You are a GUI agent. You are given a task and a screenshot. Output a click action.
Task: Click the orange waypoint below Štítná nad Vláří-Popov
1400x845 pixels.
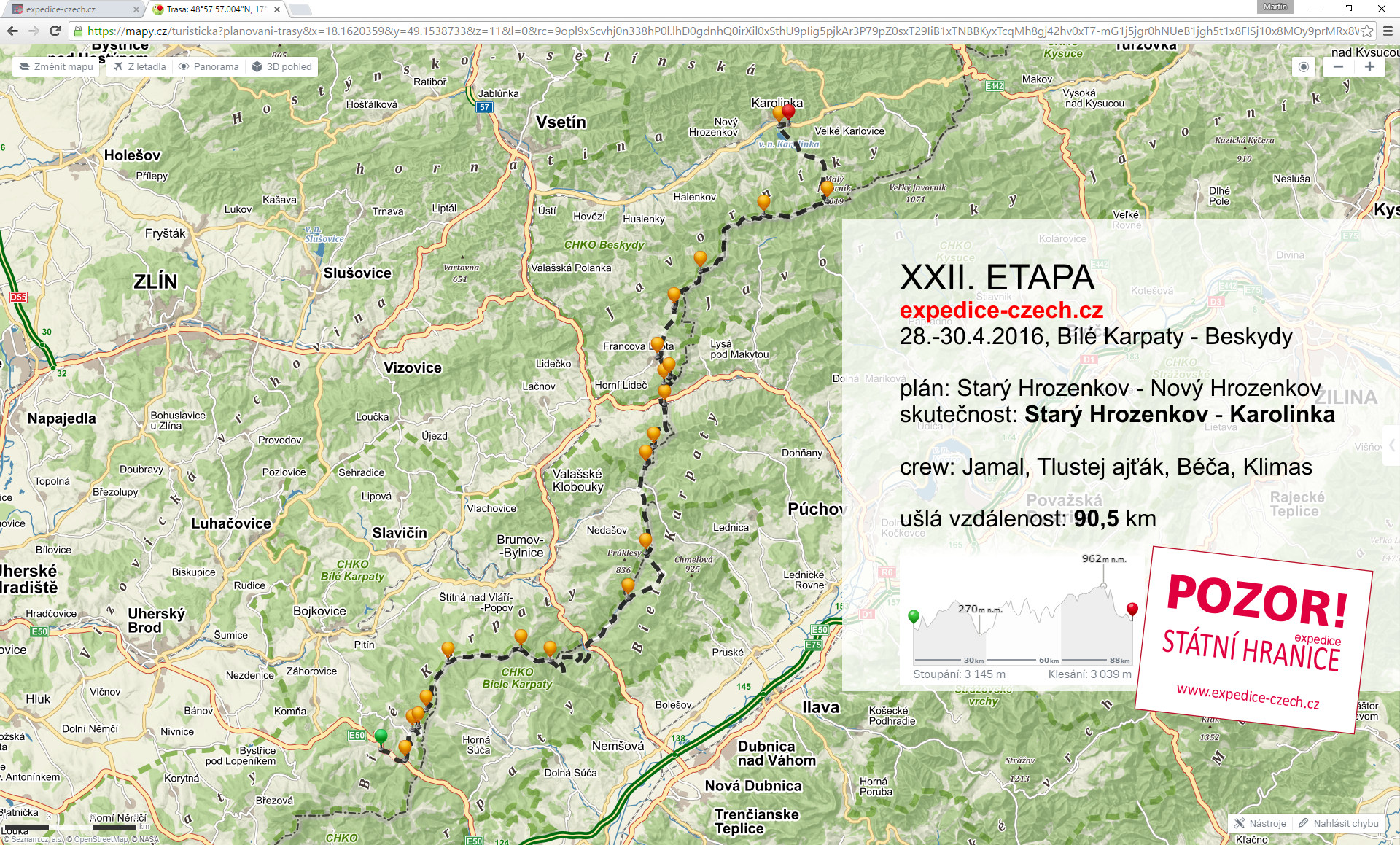click(x=521, y=637)
